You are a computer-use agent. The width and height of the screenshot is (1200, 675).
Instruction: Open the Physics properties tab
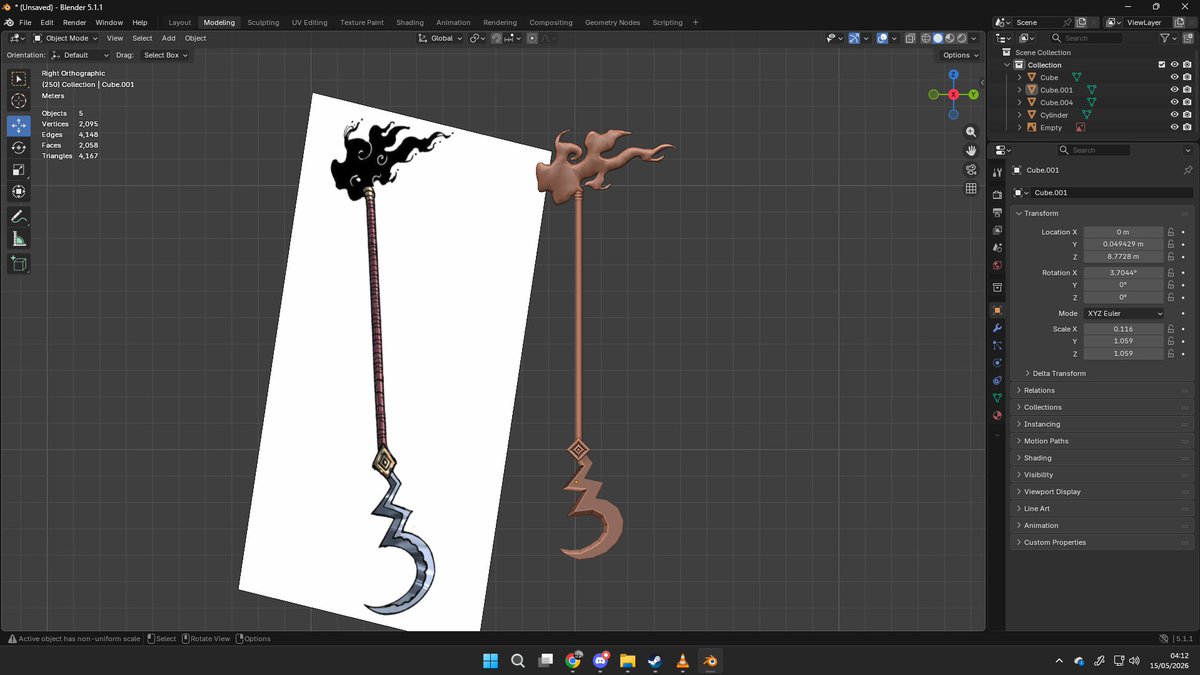coord(997,363)
